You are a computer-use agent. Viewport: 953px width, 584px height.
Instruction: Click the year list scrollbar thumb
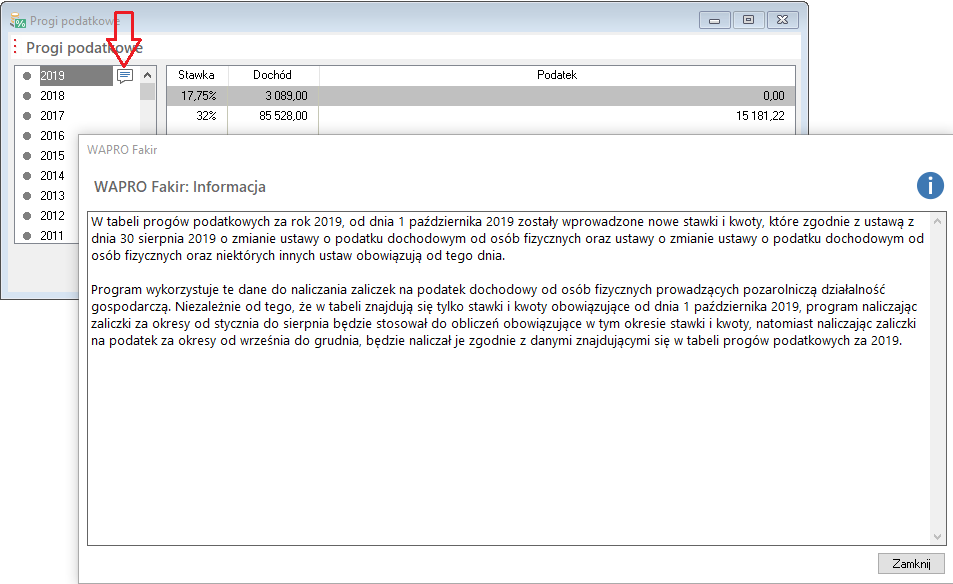(147, 92)
